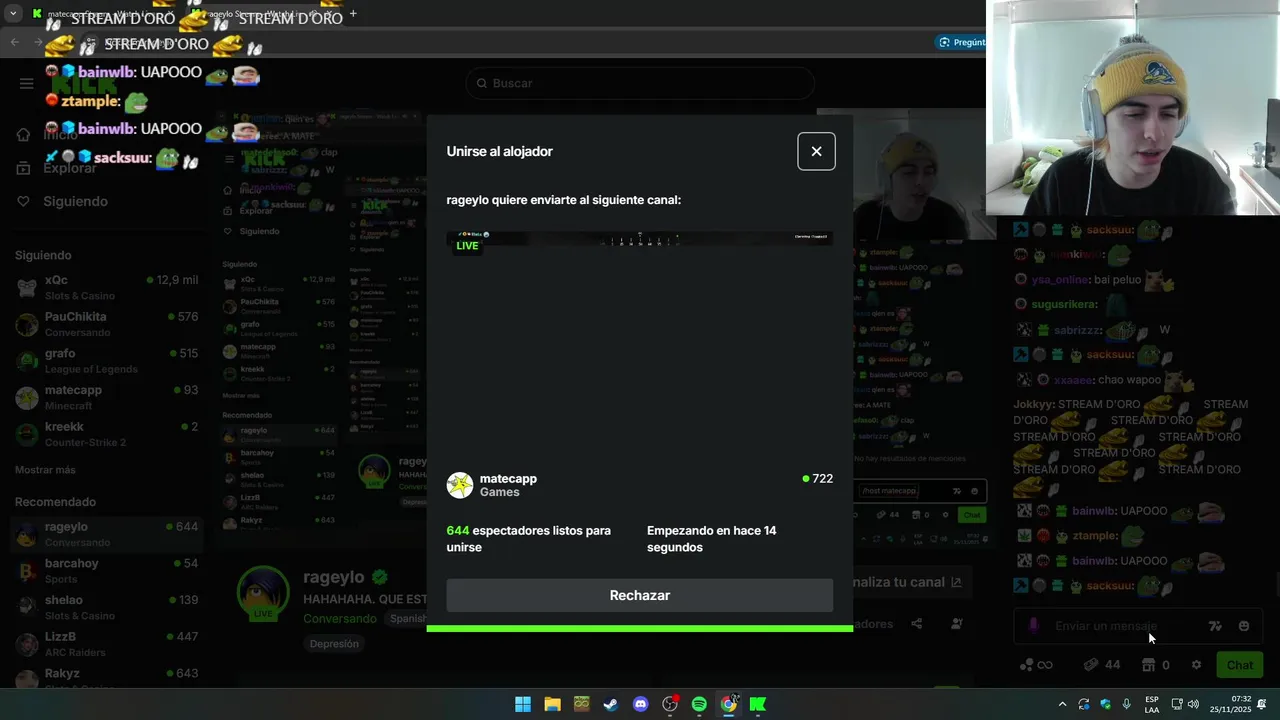Open Steam from the taskbar

click(x=611, y=704)
